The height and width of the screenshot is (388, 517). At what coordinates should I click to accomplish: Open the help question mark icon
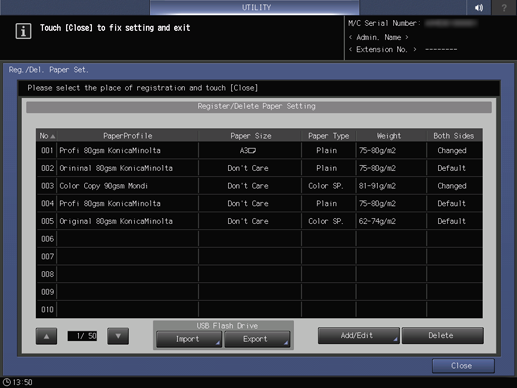[504, 7]
